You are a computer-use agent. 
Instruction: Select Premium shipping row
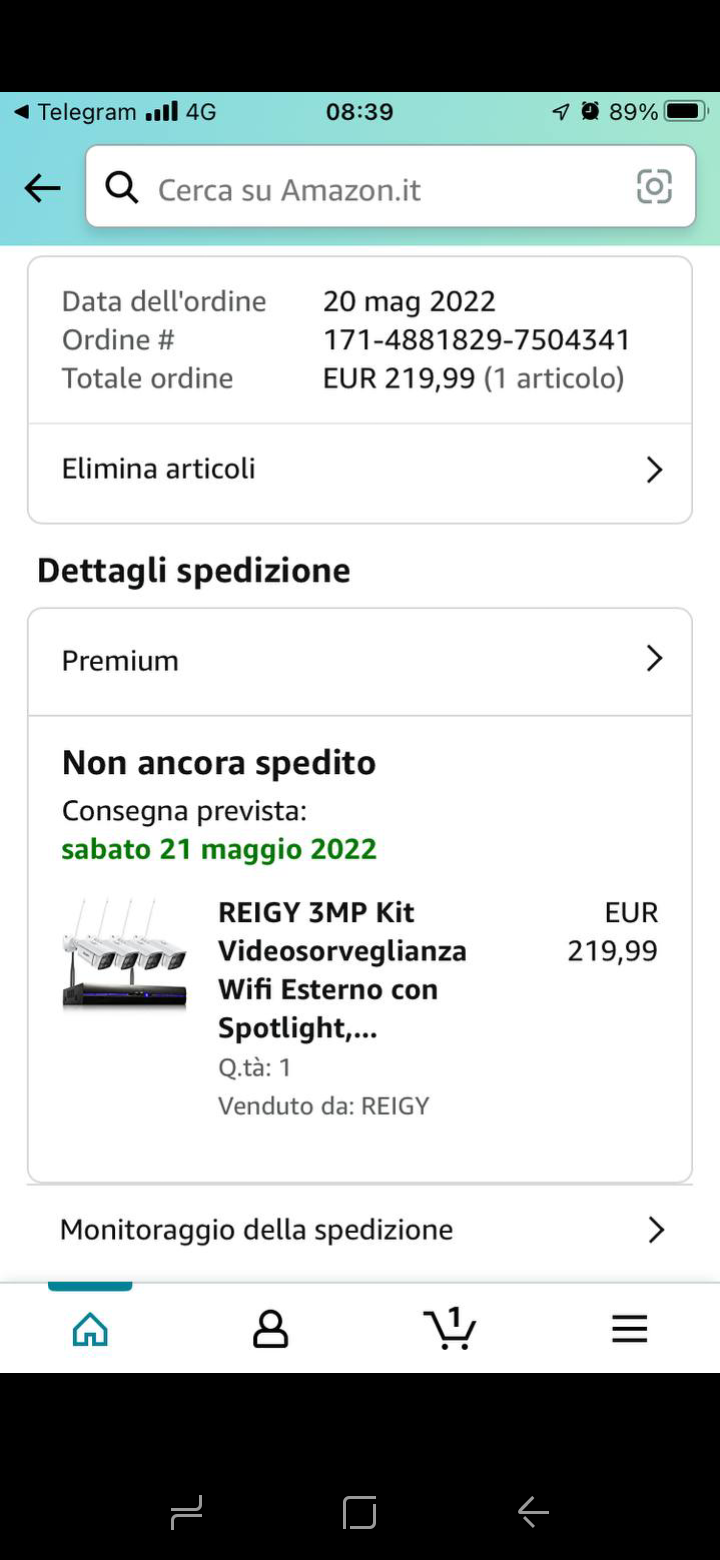[x=120, y=661]
